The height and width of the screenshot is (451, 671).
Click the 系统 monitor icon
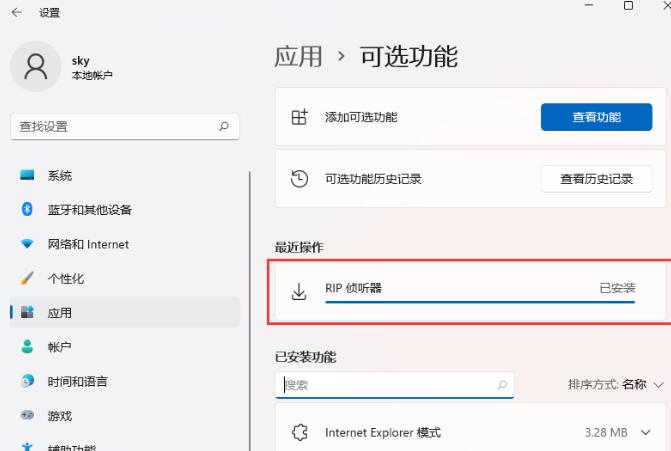click(28, 176)
